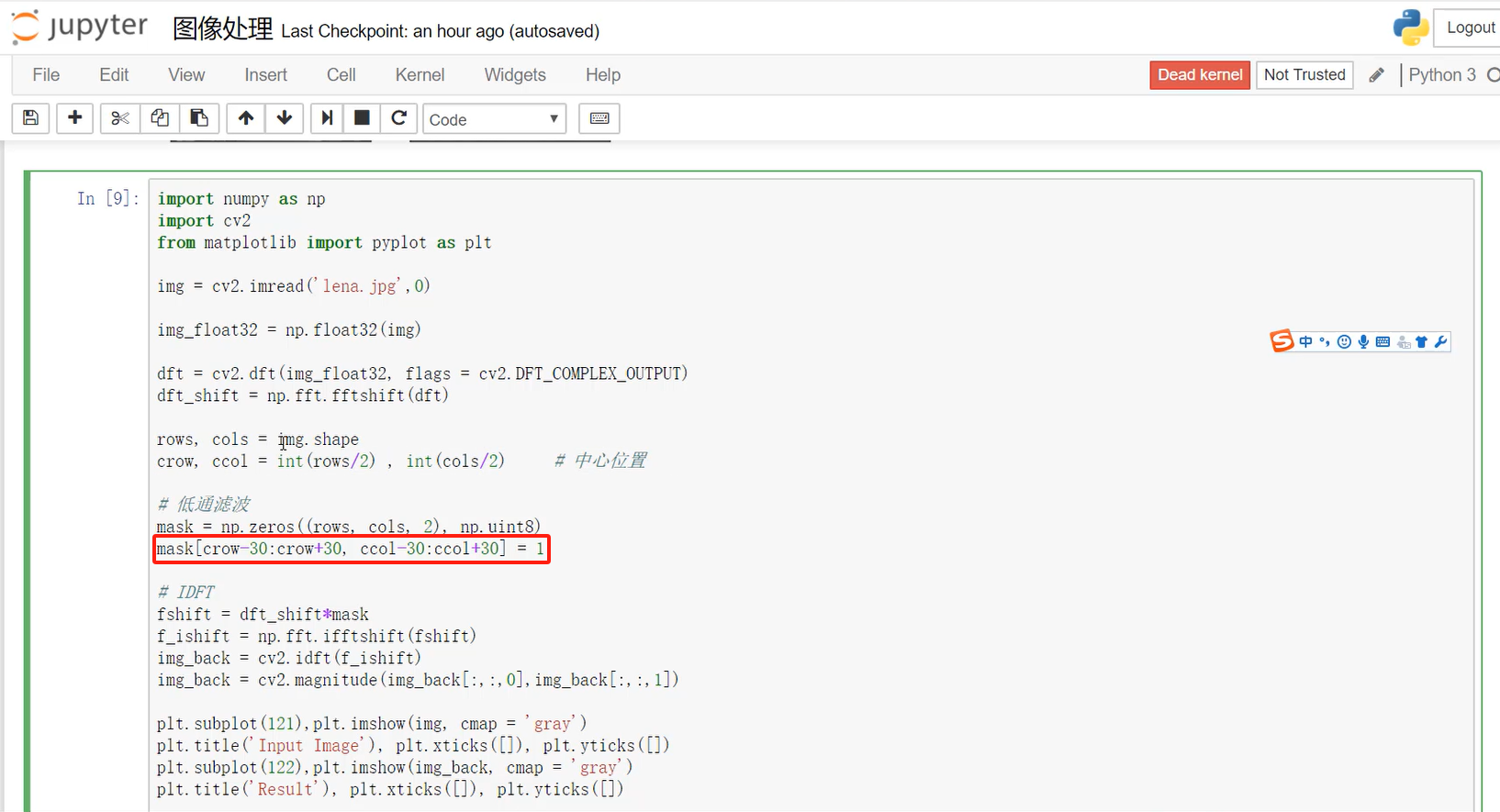This screenshot has height=812, width=1500.
Task: Start Sogou voice input with the microphone icon
Action: tap(1363, 342)
